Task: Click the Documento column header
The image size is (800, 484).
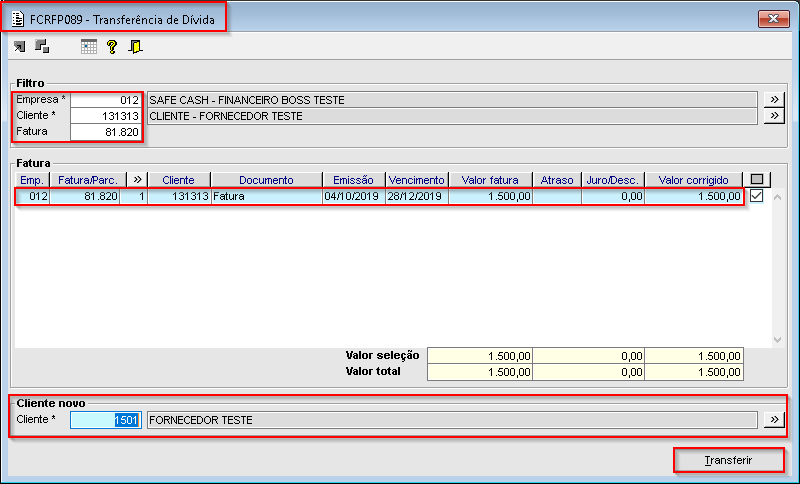Action: pyautogui.click(x=266, y=180)
